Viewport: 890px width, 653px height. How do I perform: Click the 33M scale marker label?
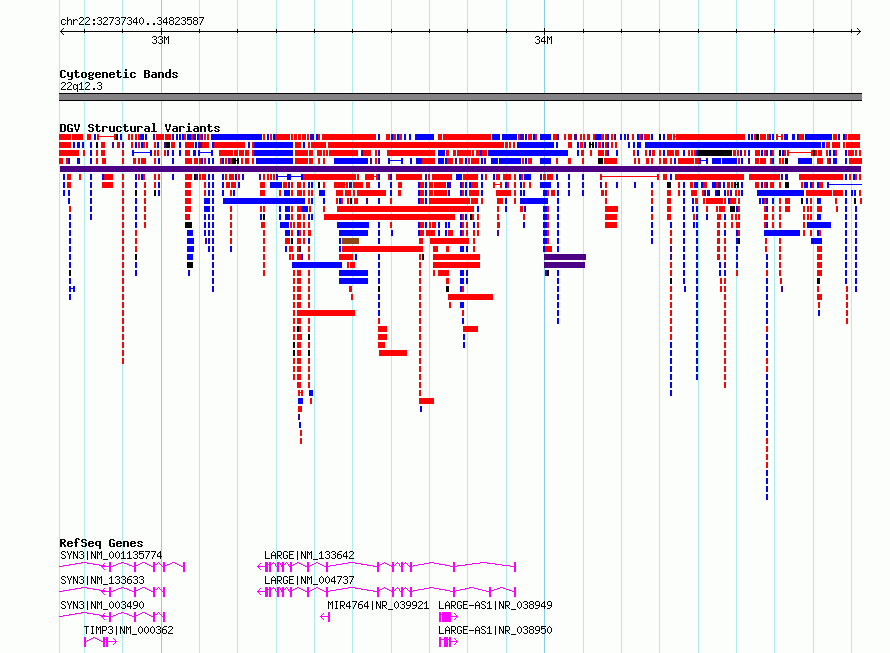(161, 40)
